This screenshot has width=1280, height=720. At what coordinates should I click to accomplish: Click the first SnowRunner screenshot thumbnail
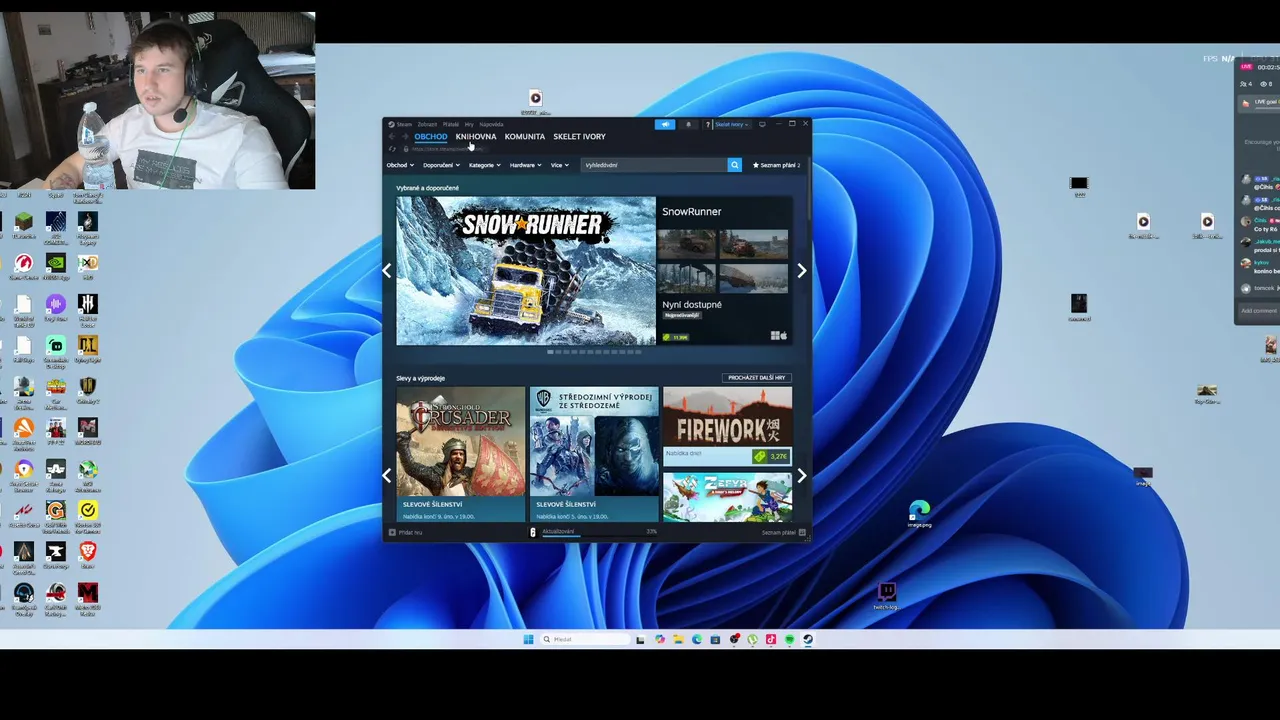coord(686,244)
